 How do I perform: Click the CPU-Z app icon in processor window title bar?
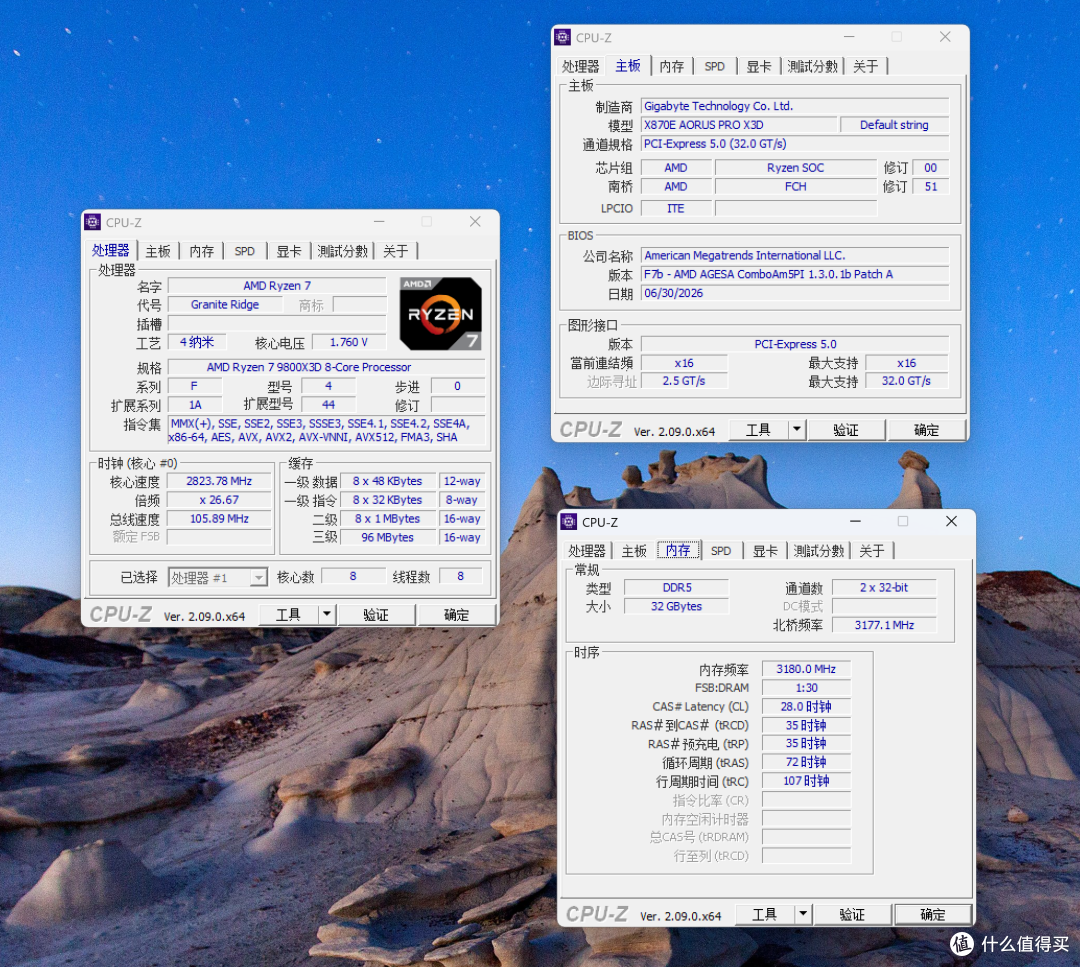pos(92,222)
